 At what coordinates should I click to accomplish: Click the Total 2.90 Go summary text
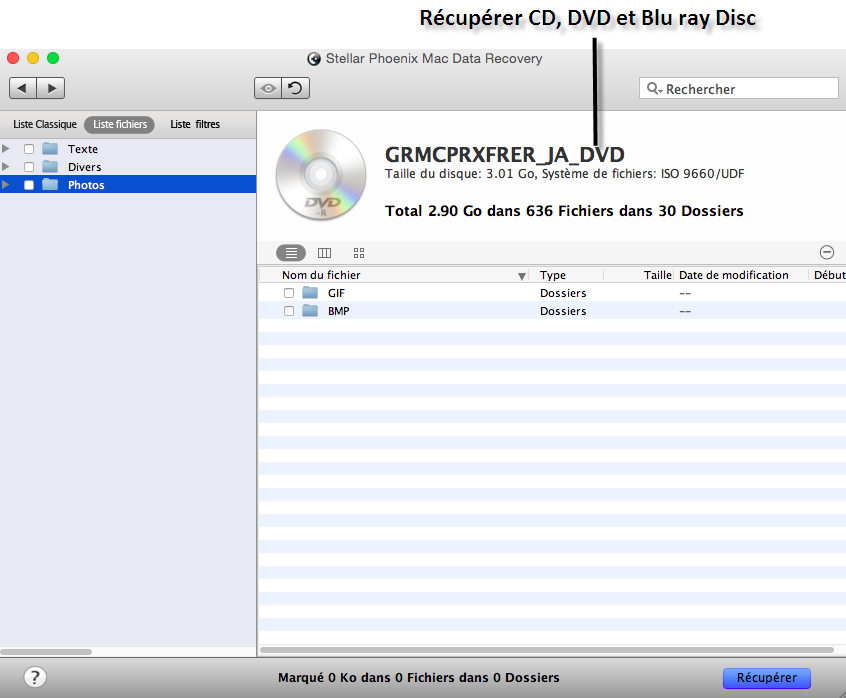(564, 211)
